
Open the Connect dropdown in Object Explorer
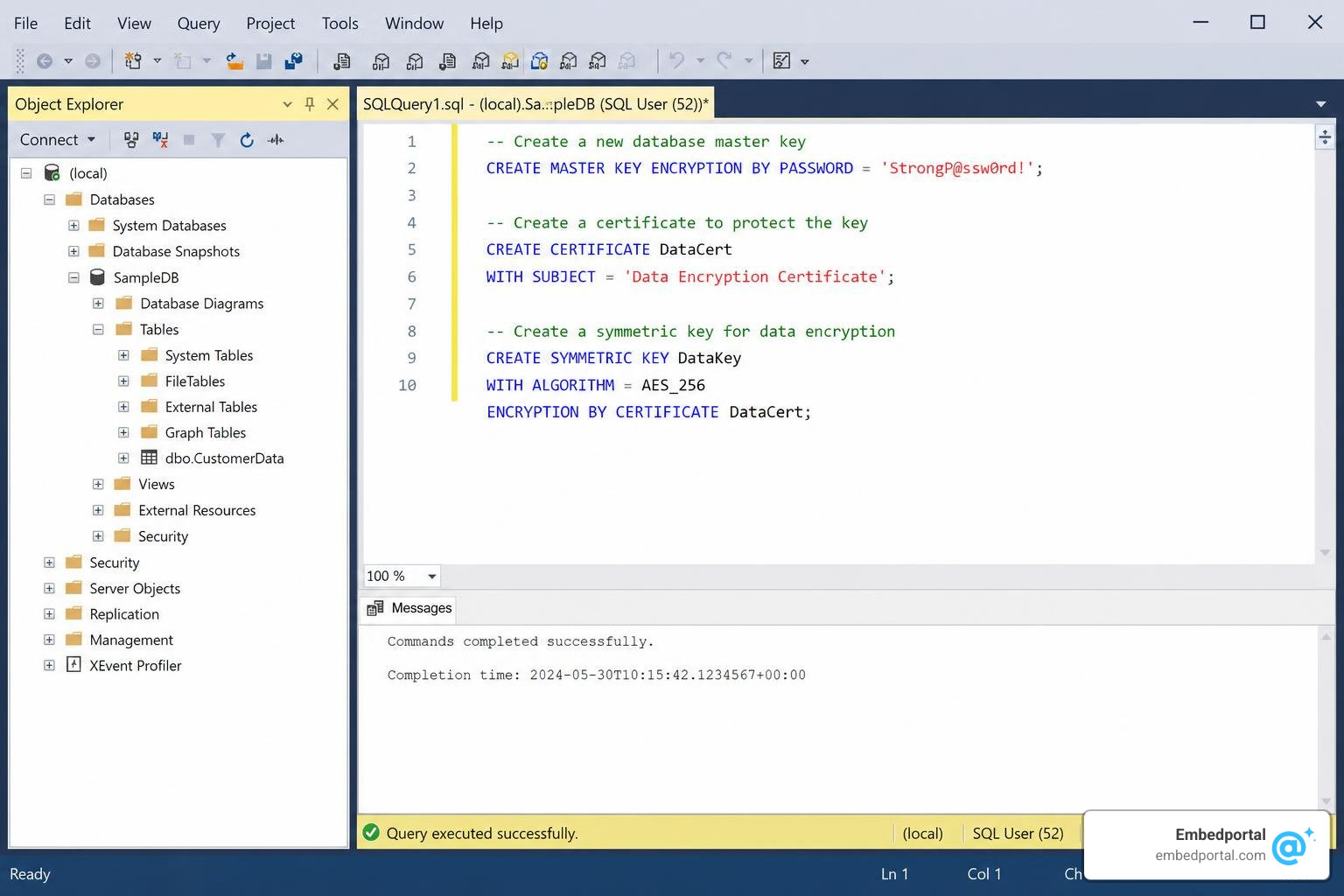(x=91, y=139)
